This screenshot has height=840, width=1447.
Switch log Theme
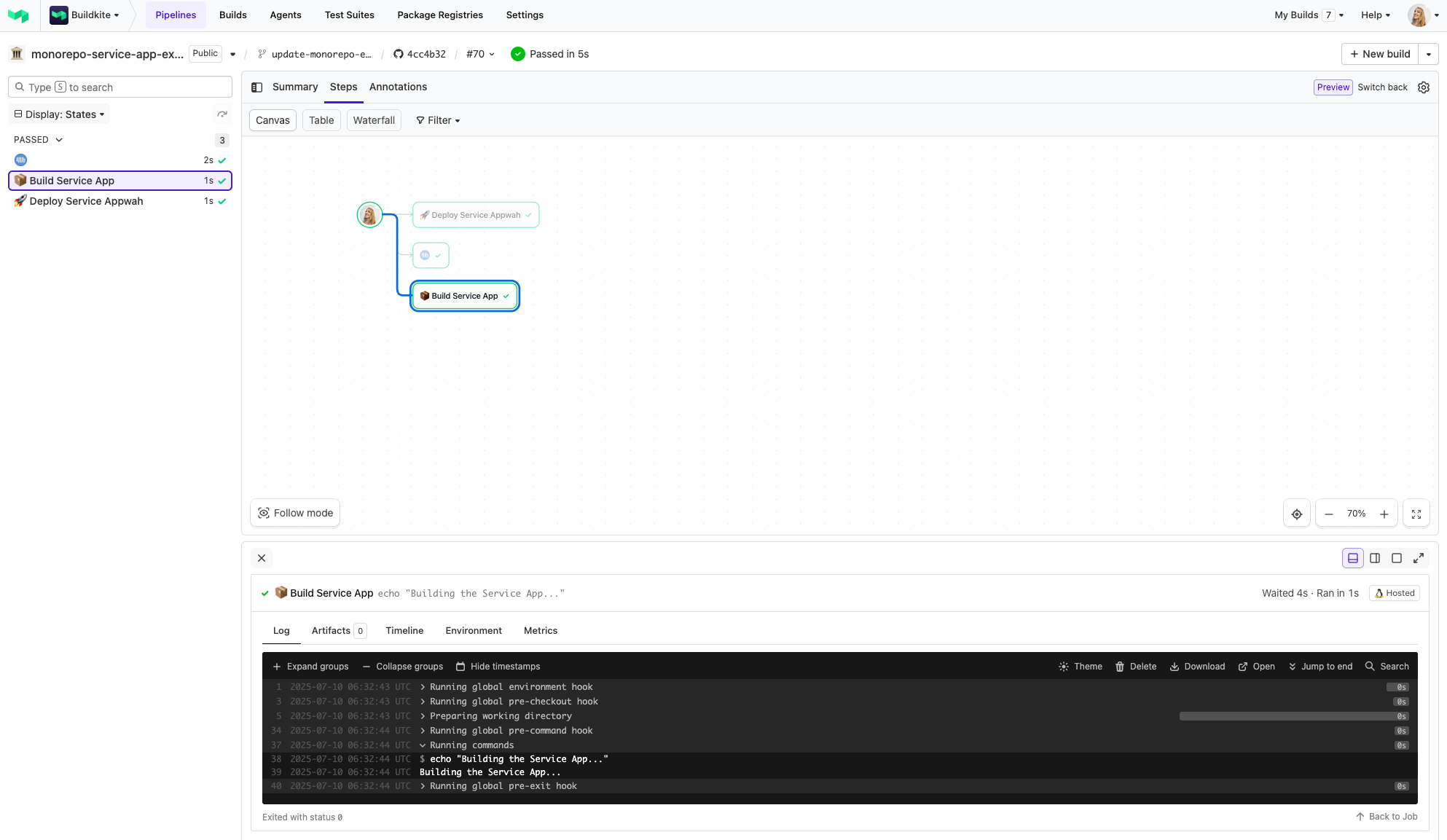tap(1081, 667)
